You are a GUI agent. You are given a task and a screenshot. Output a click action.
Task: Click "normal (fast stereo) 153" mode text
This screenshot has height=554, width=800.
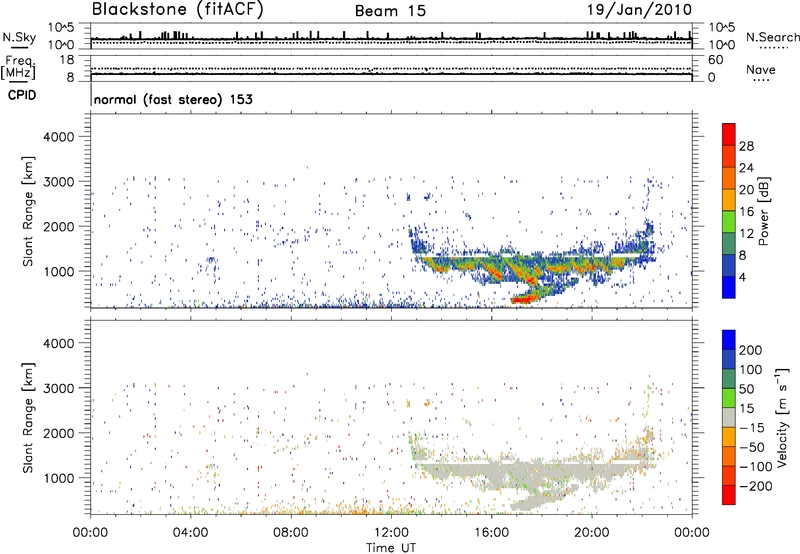[x=173, y=99]
